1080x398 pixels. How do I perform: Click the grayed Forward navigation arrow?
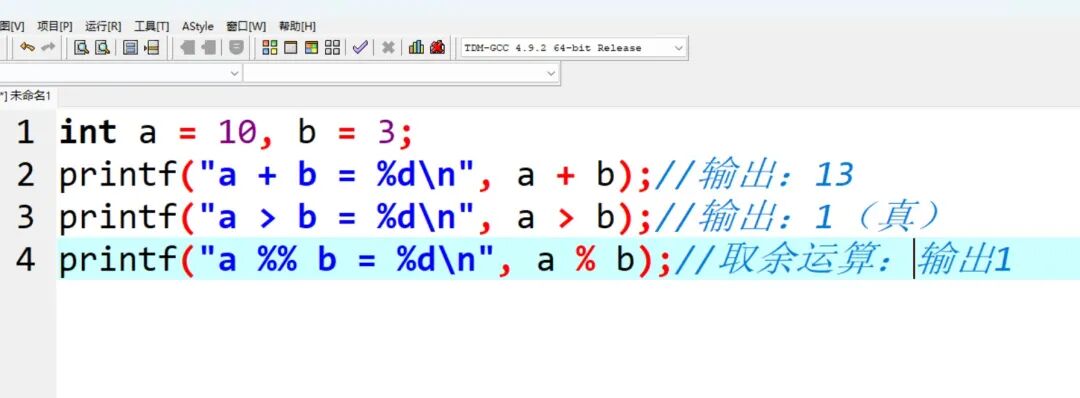209,48
